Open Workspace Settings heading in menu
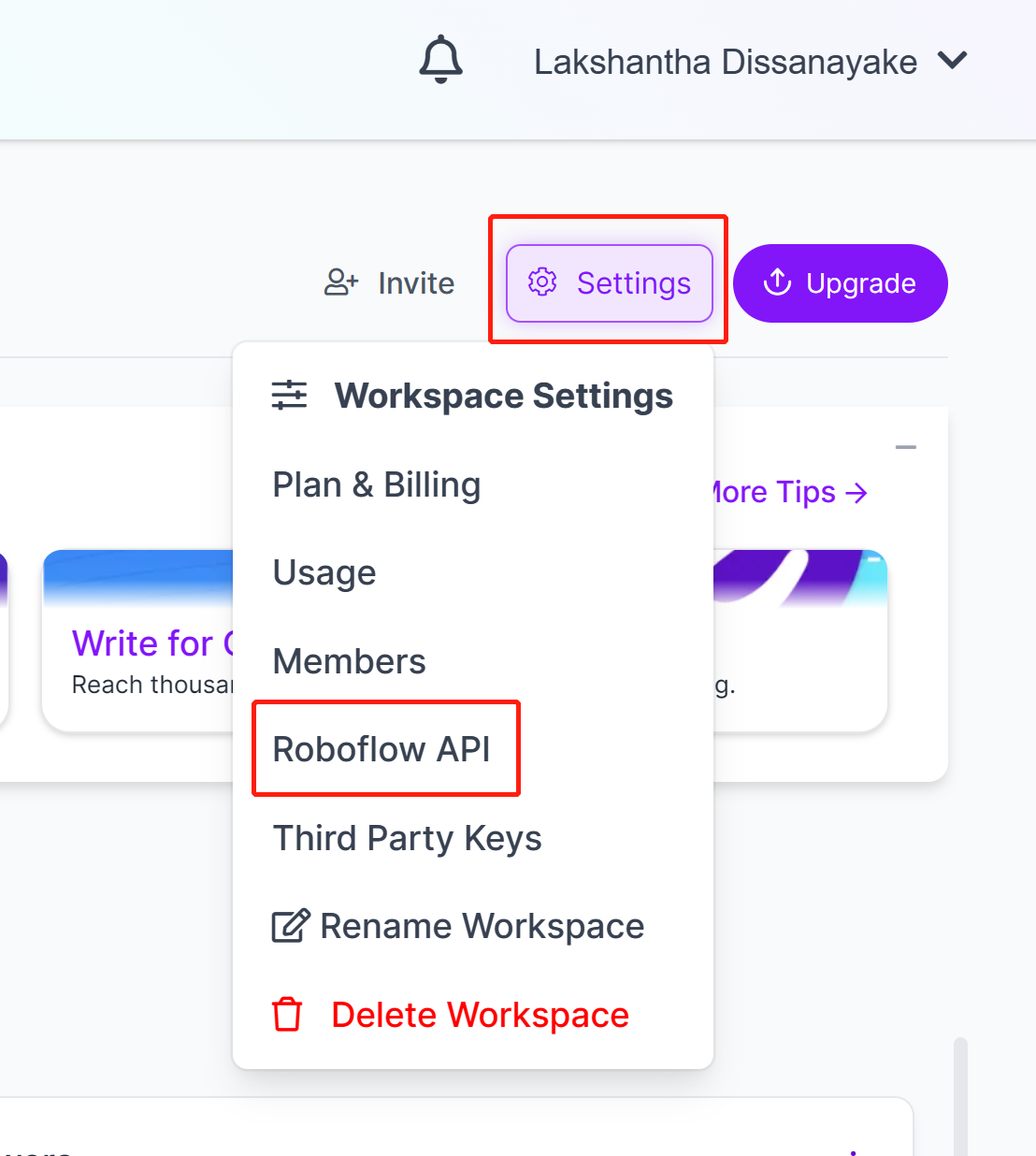Screen dimensions: 1036x1156 coord(503,396)
